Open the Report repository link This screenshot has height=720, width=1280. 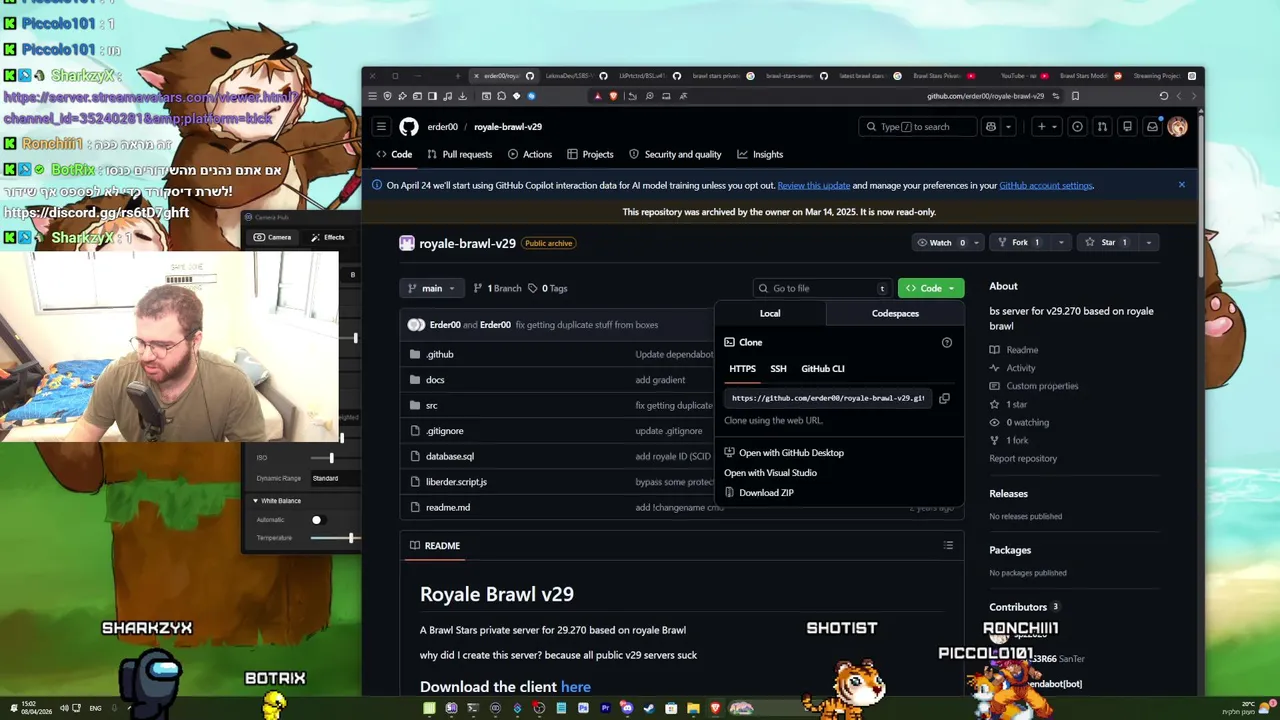(x=1023, y=458)
